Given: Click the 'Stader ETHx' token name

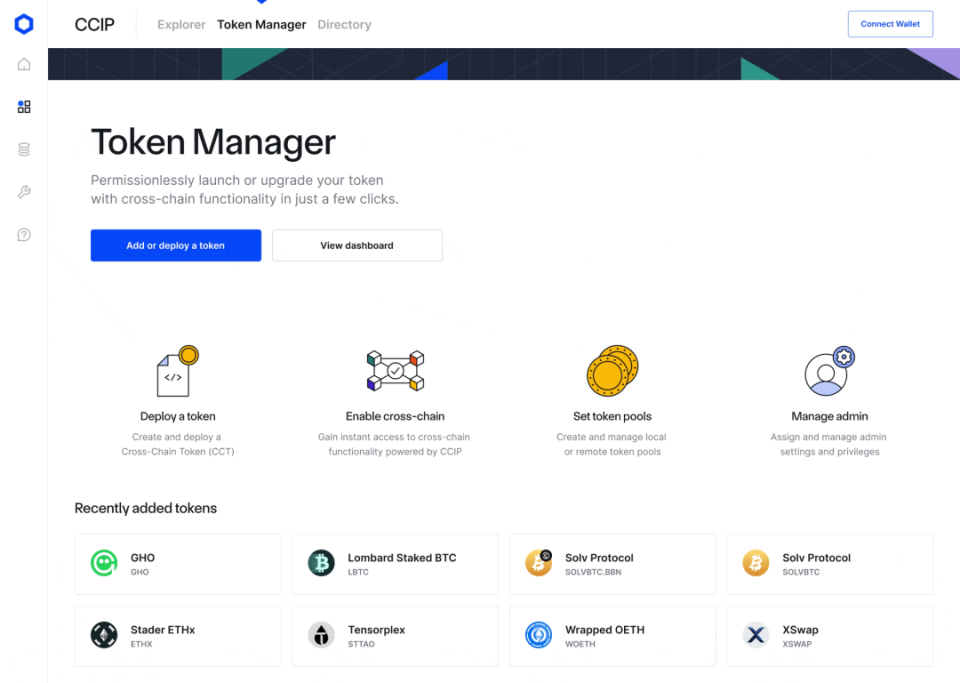Looking at the screenshot, I should coord(163,630).
